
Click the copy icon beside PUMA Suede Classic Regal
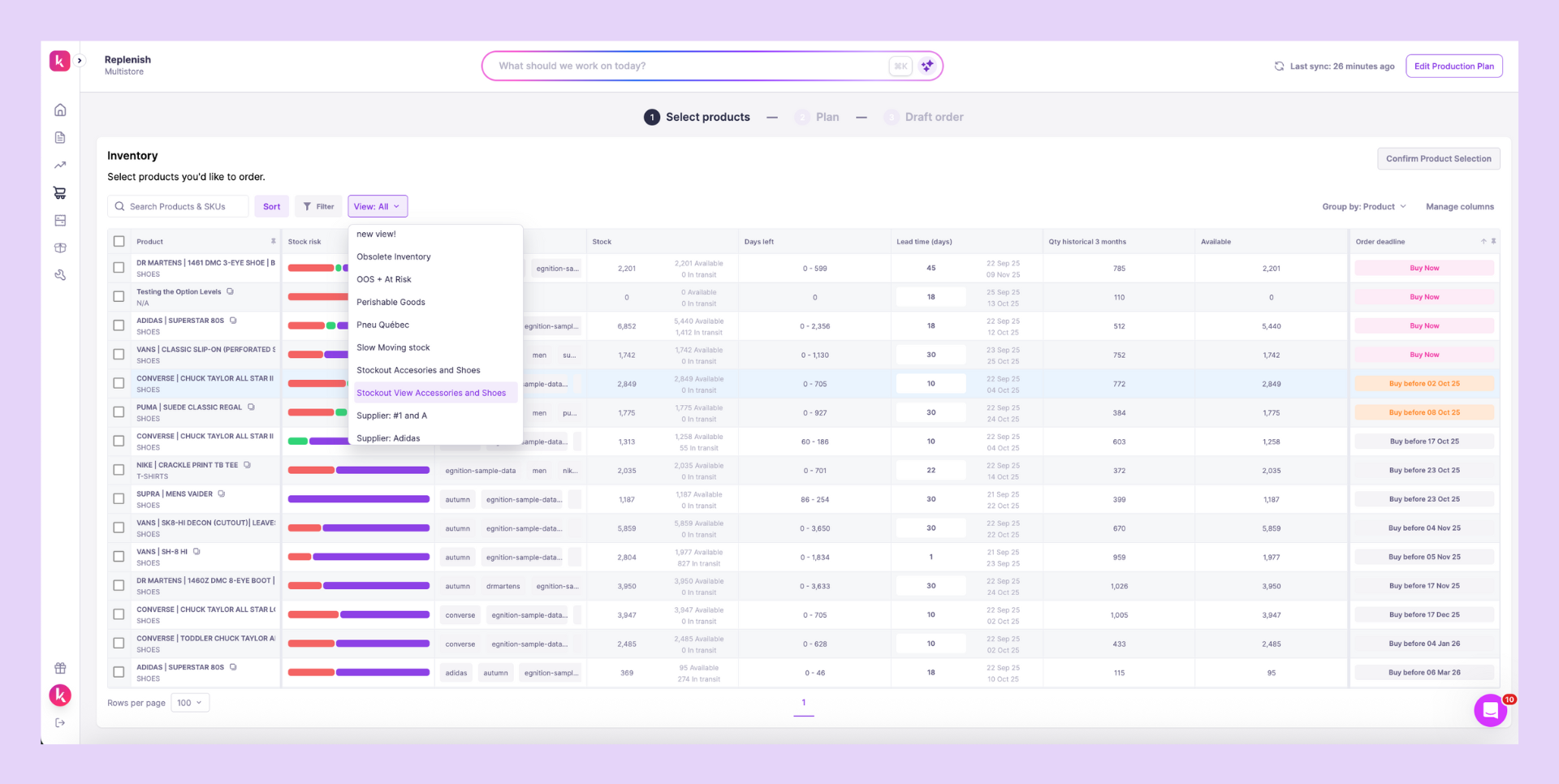coord(251,407)
